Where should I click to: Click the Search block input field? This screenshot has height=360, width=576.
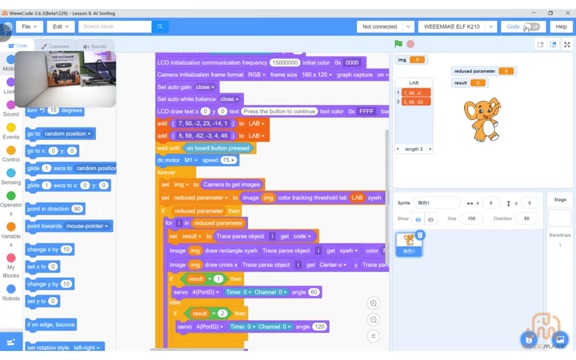tap(115, 26)
